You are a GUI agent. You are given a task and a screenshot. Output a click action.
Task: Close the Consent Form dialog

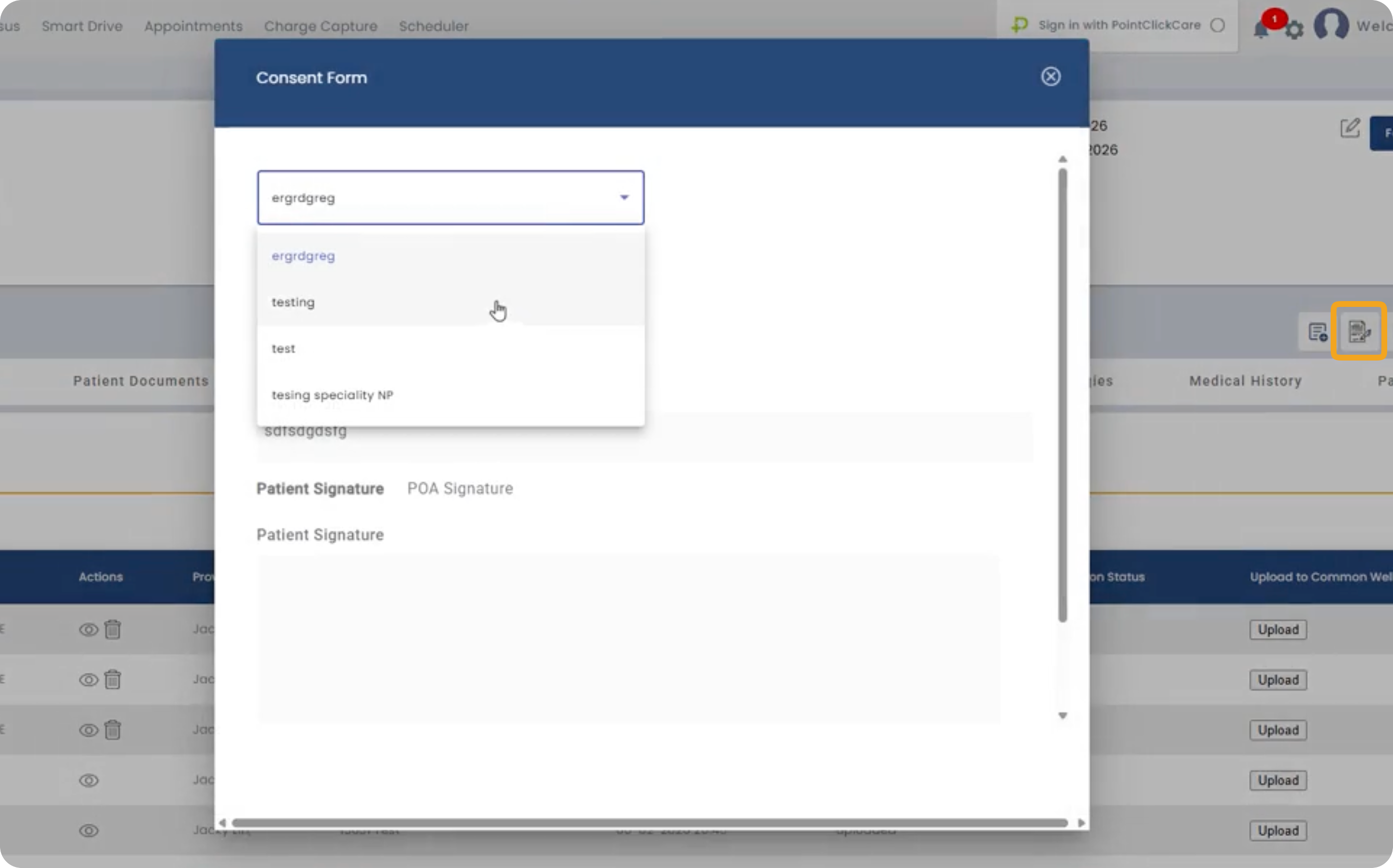tap(1050, 76)
